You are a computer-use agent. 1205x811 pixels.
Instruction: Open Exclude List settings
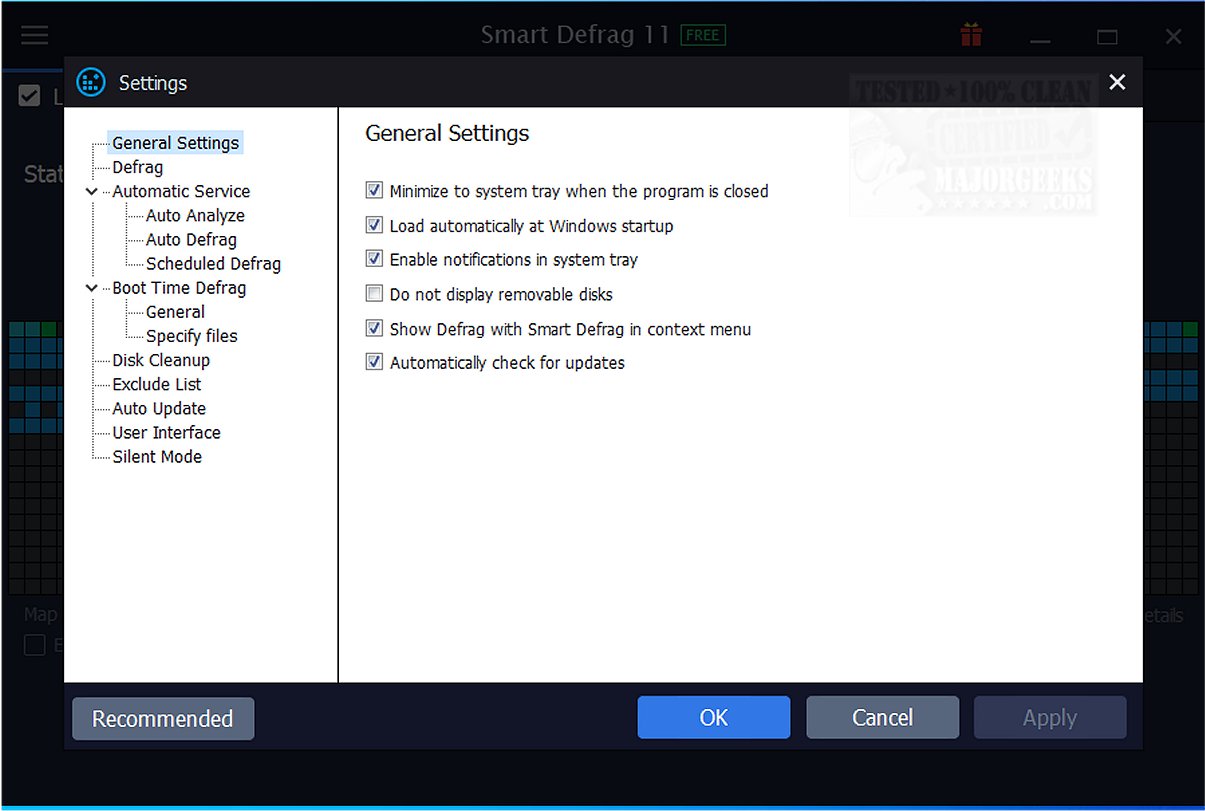(157, 384)
